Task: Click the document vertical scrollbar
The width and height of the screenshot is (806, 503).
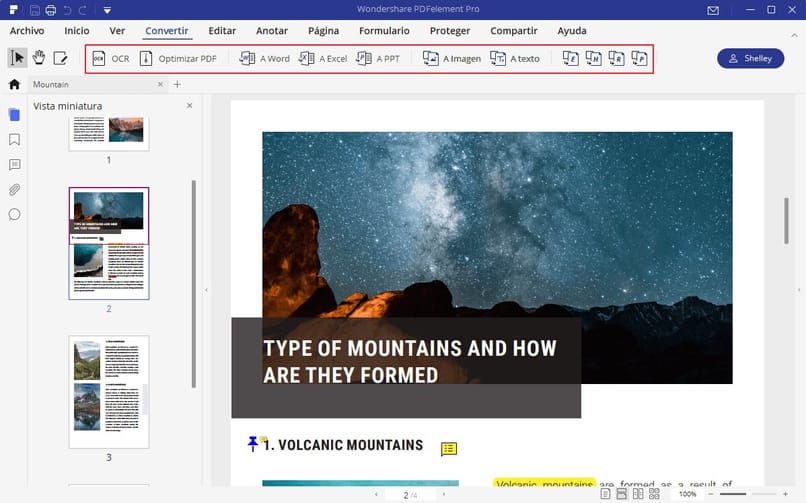Action: coord(786,220)
